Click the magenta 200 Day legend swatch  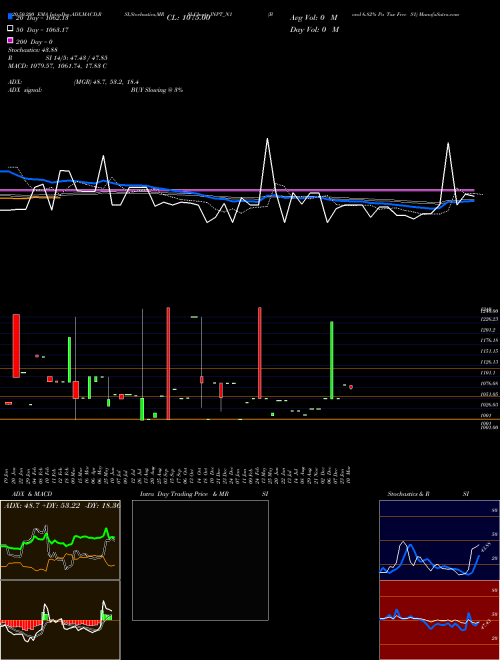click(10, 41)
